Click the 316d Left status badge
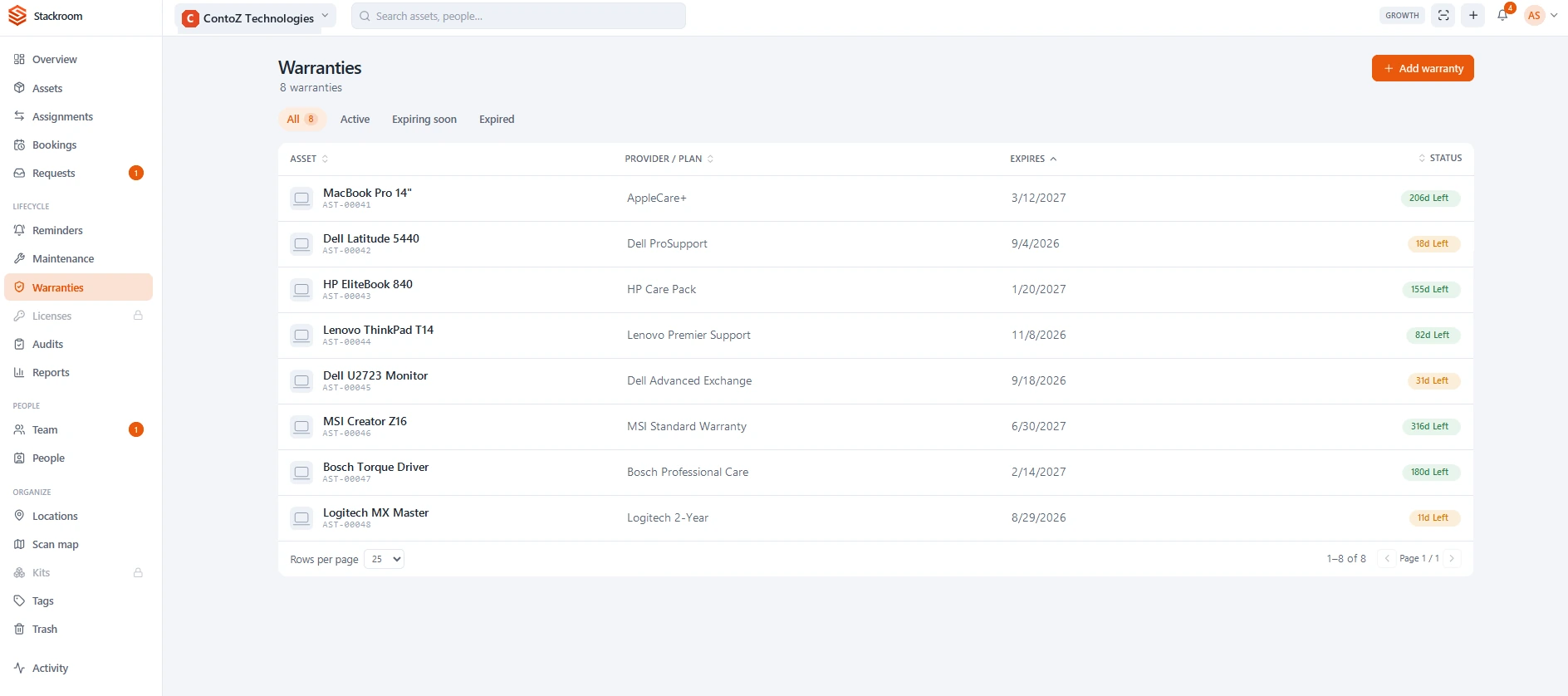This screenshot has height=696, width=1568. click(1430, 427)
